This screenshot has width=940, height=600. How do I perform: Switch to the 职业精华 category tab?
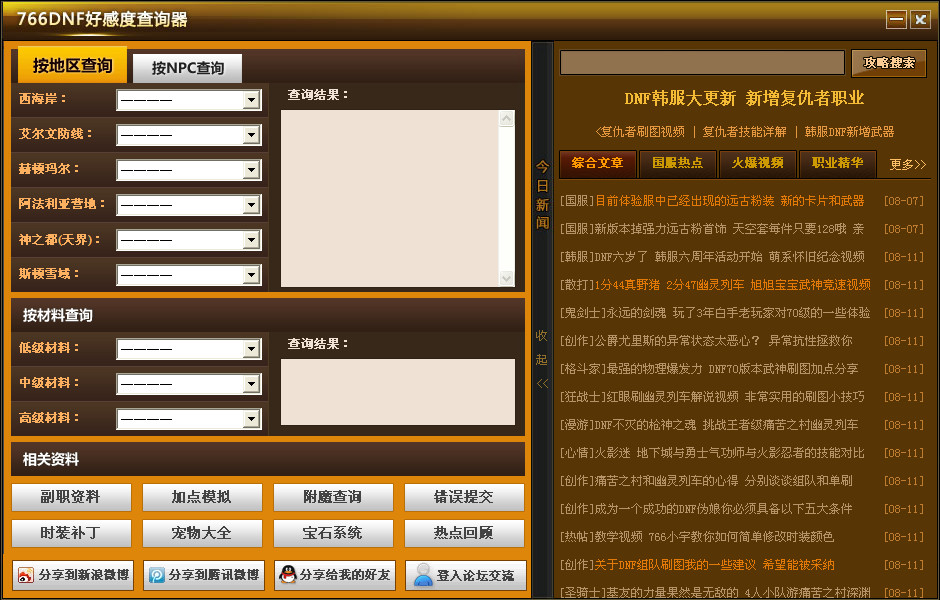pos(837,164)
